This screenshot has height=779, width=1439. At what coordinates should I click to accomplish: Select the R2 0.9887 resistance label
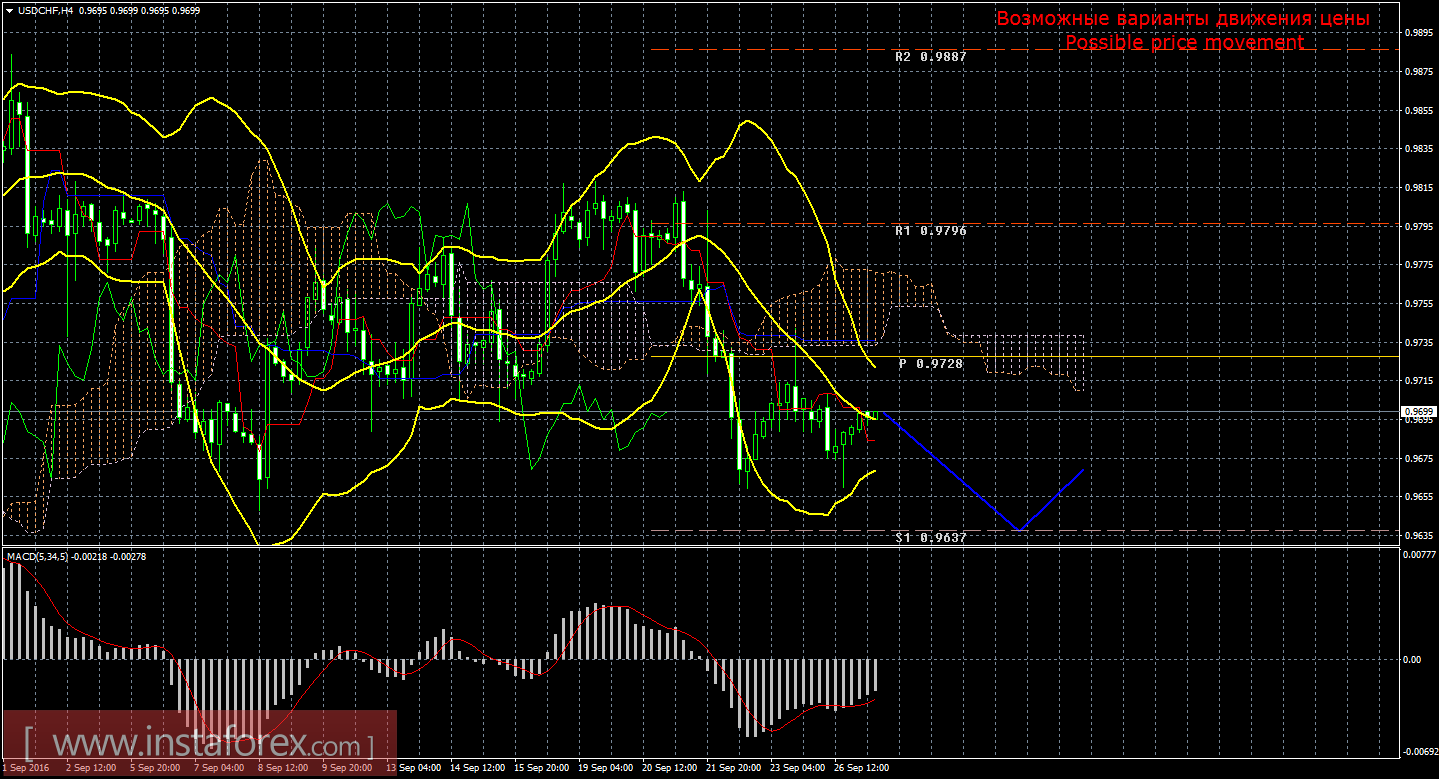[x=930, y=57]
